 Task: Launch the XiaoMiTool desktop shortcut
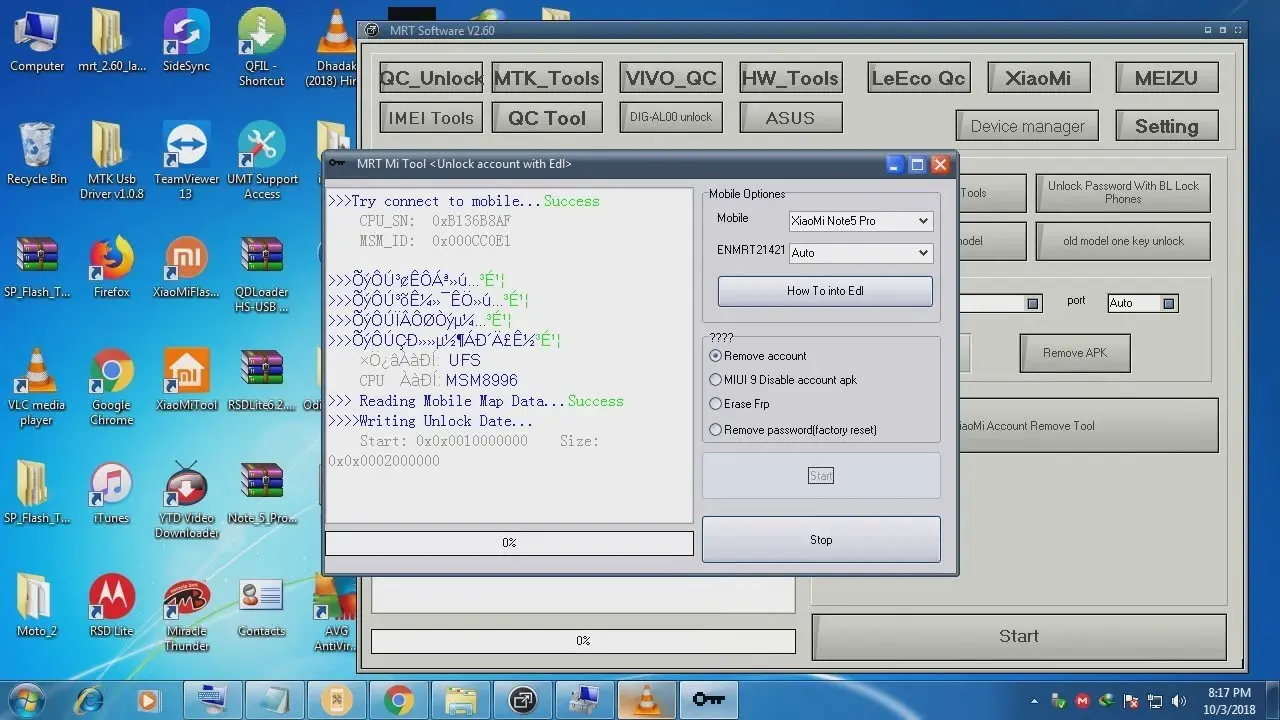pyautogui.click(x=186, y=380)
